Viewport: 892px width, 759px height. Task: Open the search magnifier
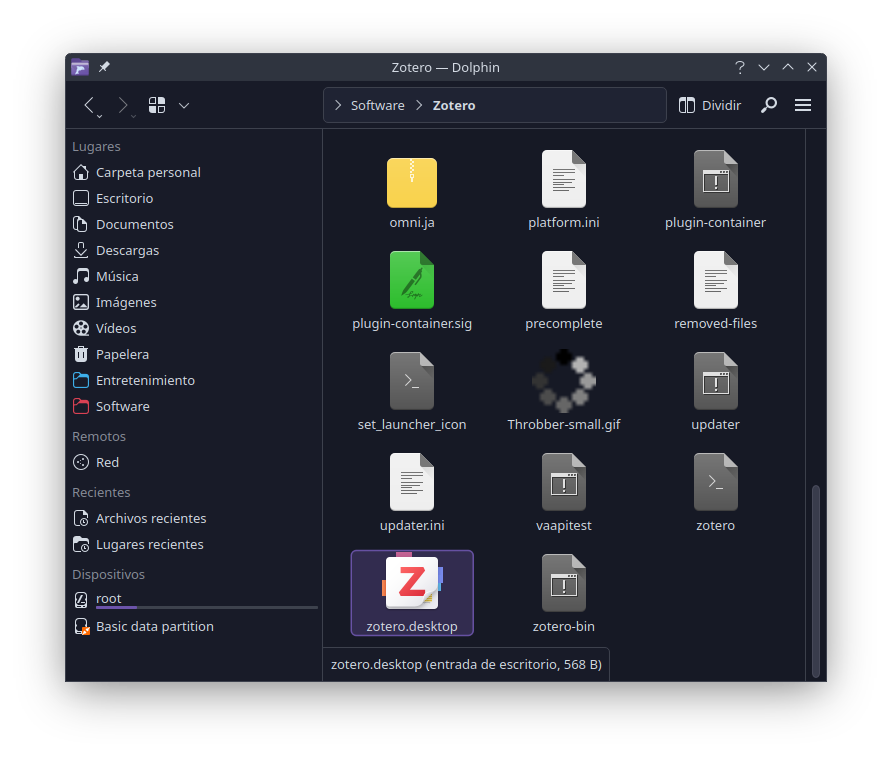point(769,105)
